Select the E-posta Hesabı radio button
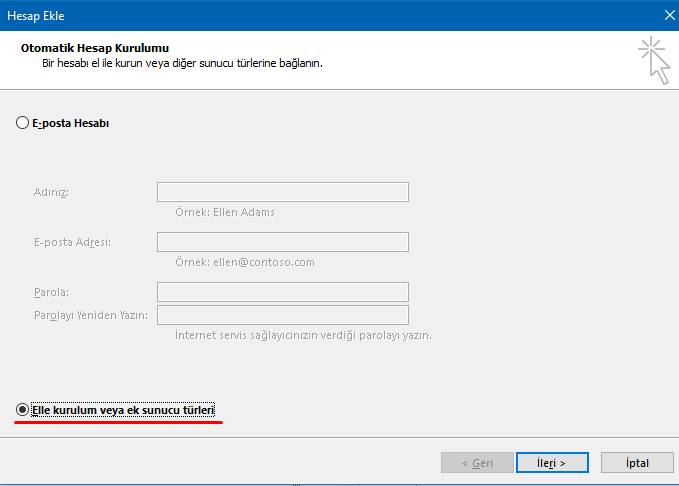This screenshot has height=486, width=679. [22, 123]
